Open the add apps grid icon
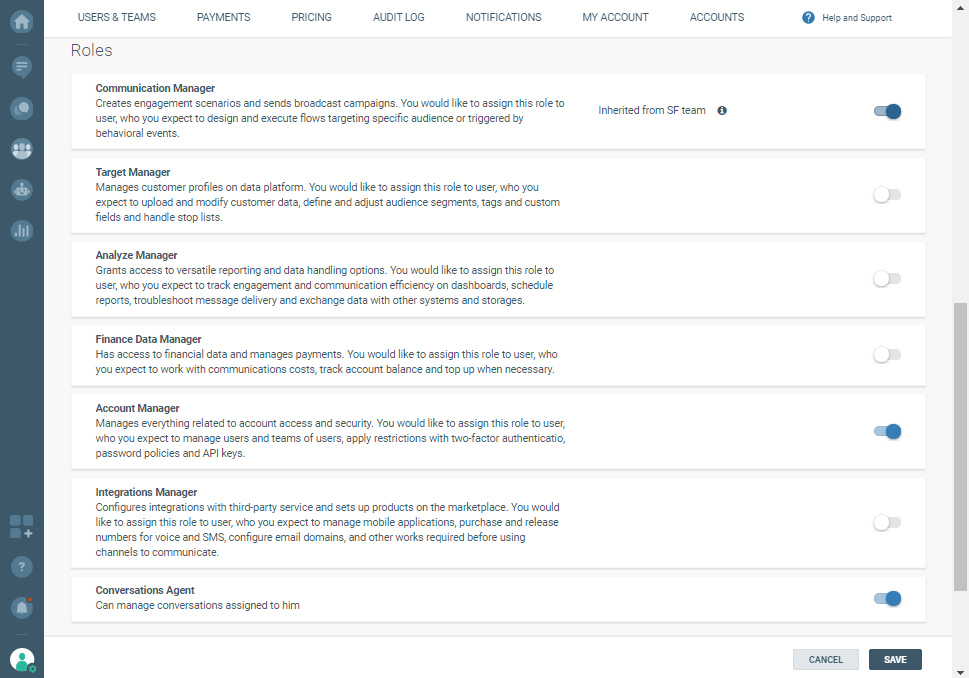Screen dimensions: 969x678 [21, 526]
